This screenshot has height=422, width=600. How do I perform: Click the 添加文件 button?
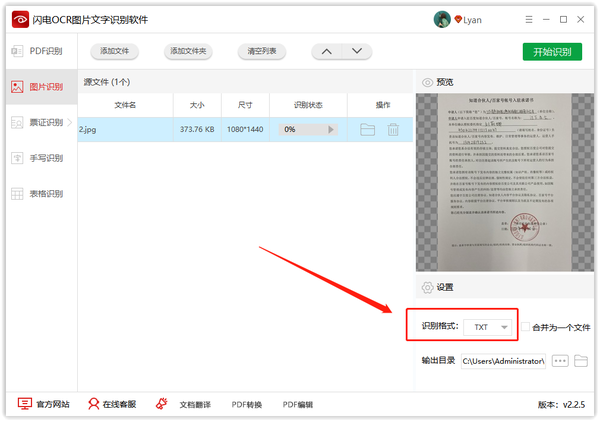pyautogui.click(x=114, y=52)
